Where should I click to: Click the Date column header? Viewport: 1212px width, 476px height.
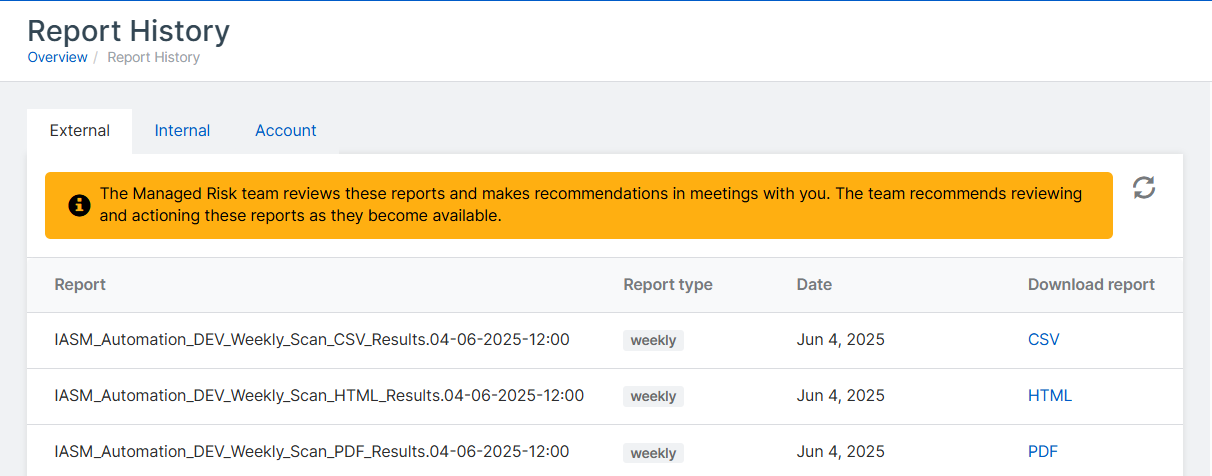(x=814, y=285)
